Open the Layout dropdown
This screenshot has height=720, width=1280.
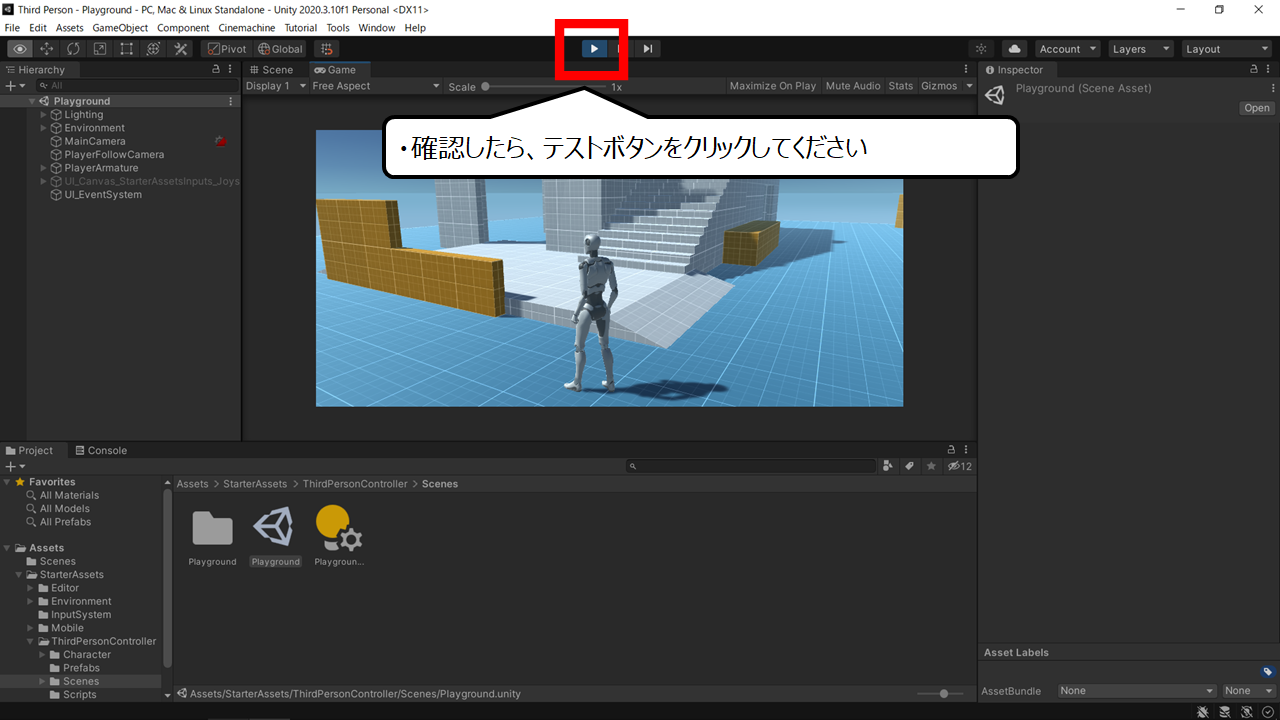point(1226,49)
